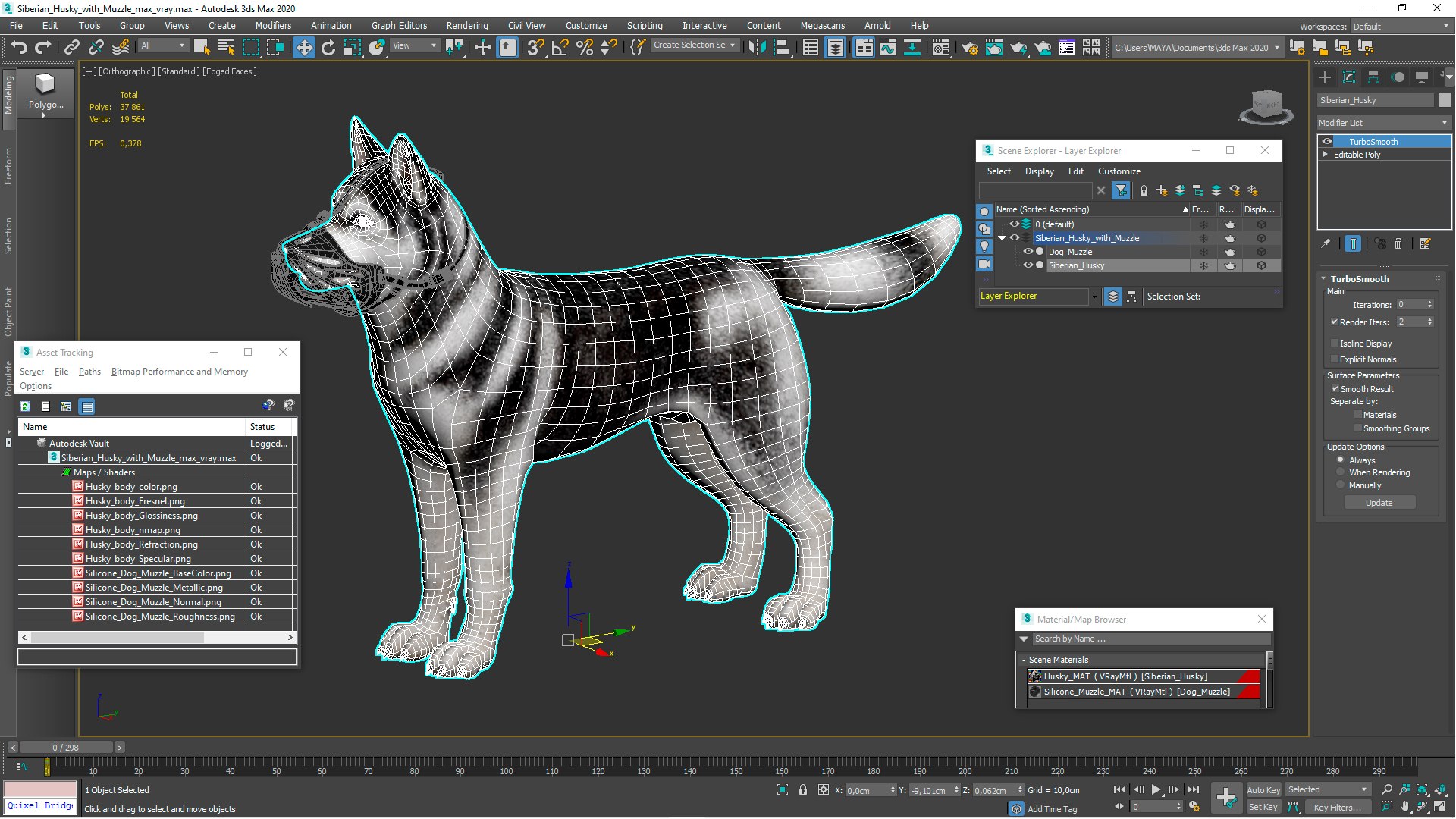Uncheck Smooth Result checkbox
Screen dimensions: 1456x819
(x=1335, y=389)
